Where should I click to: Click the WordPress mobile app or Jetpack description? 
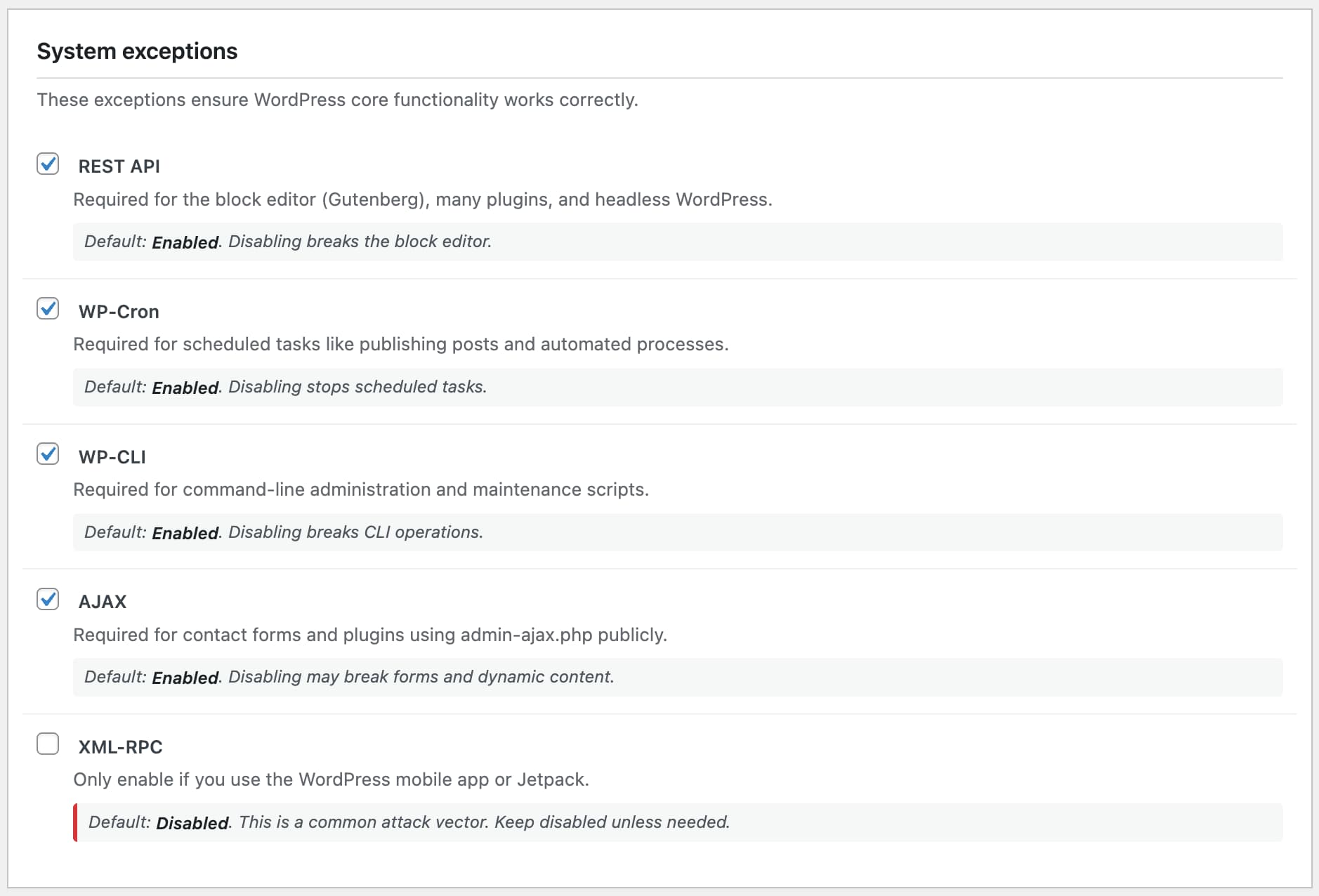point(331,779)
